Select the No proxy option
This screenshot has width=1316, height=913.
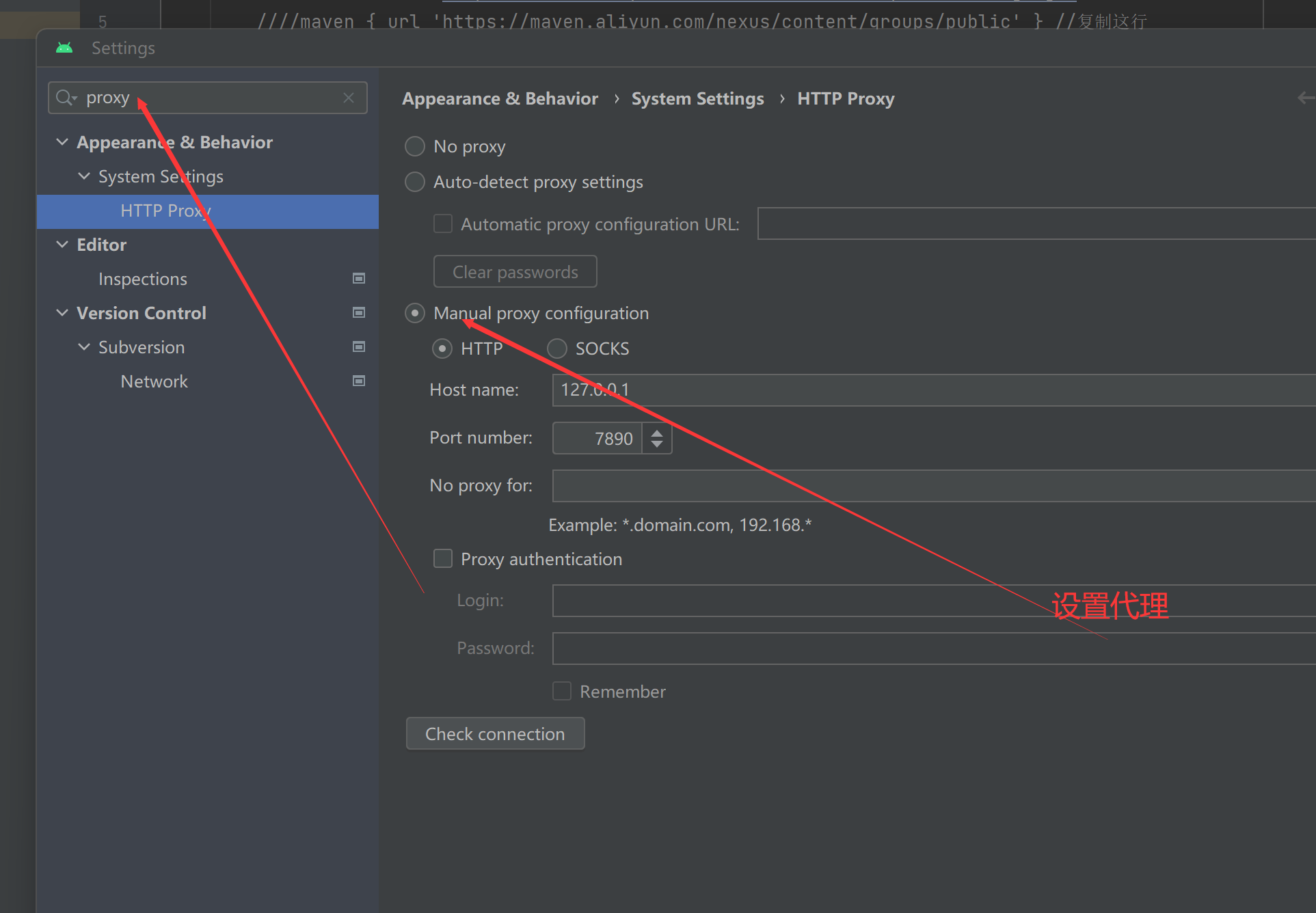(415, 146)
